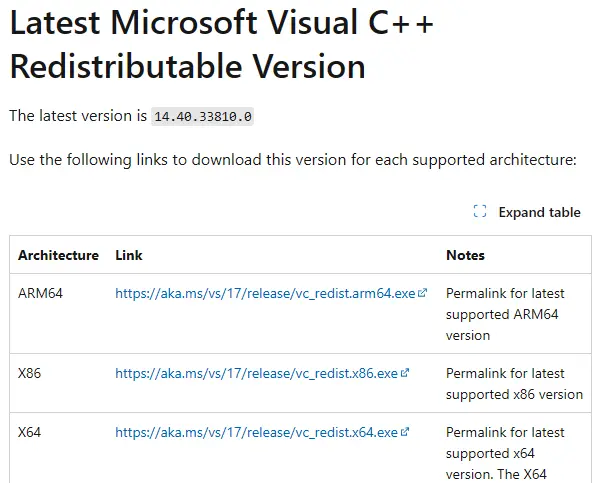The image size is (599, 483).
Task: Click the ARM64 permalink note text
Action: point(505,314)
